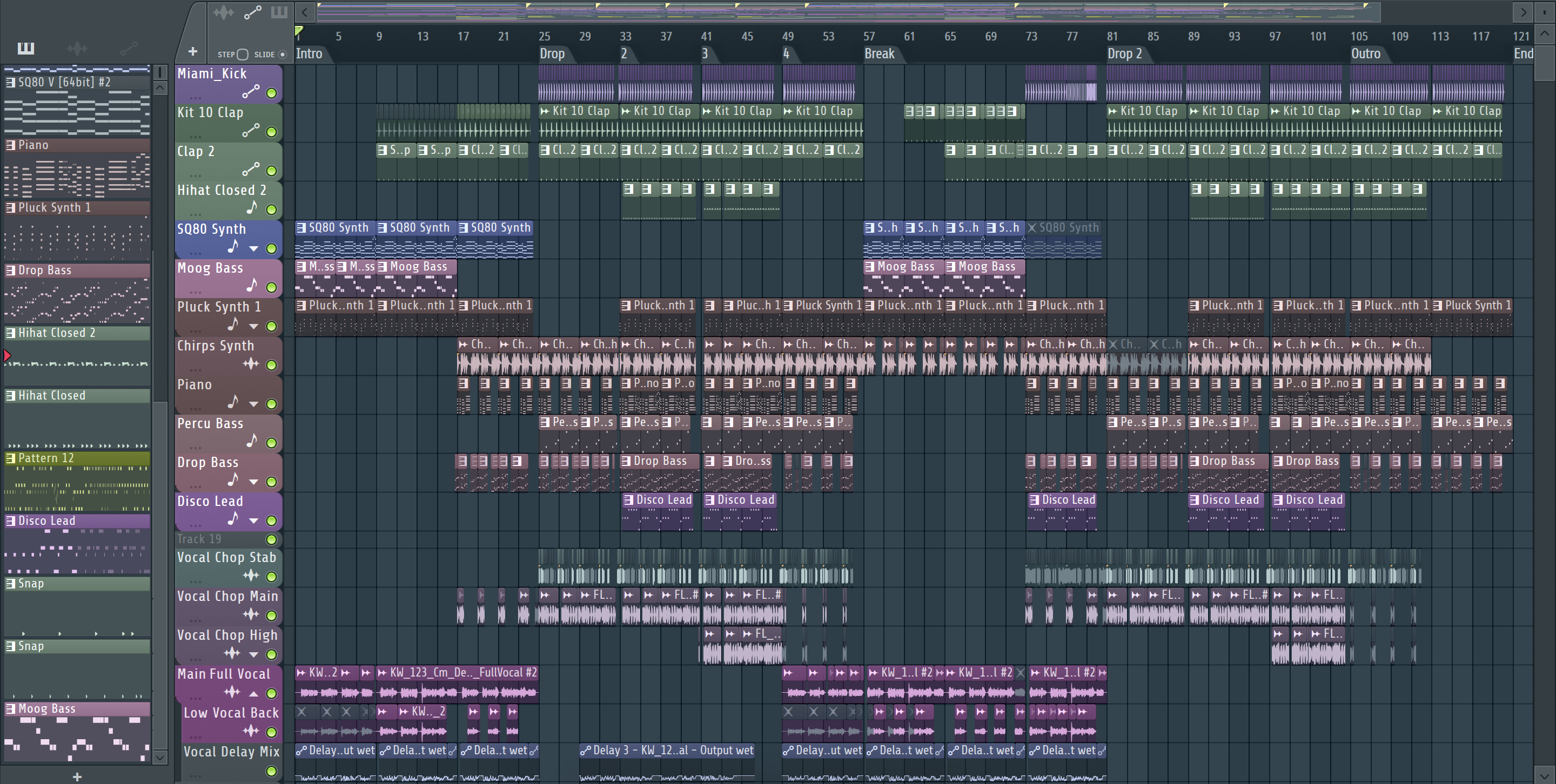Expand the Drop Bass track arrow
The height and width of the screenshot is (784, 1556).
254,482
